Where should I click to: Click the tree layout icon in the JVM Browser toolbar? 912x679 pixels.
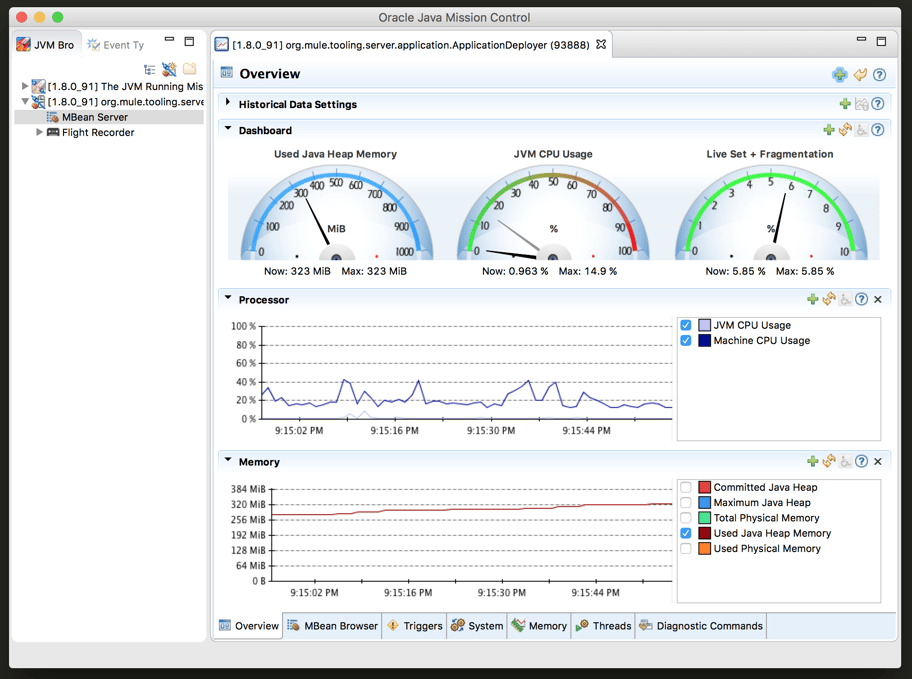150,68
